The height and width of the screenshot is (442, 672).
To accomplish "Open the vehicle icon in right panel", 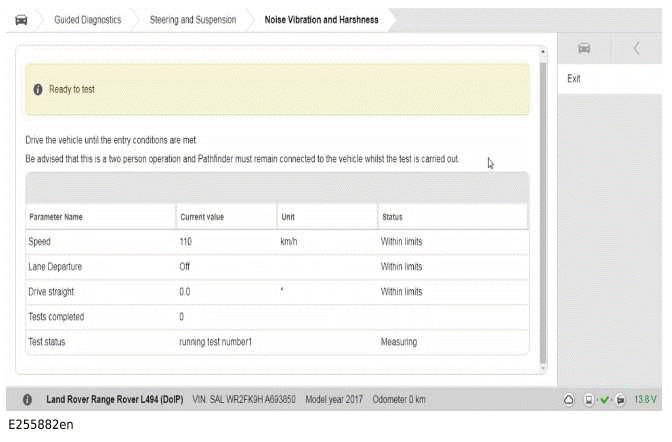I will [x=584, y=48].
